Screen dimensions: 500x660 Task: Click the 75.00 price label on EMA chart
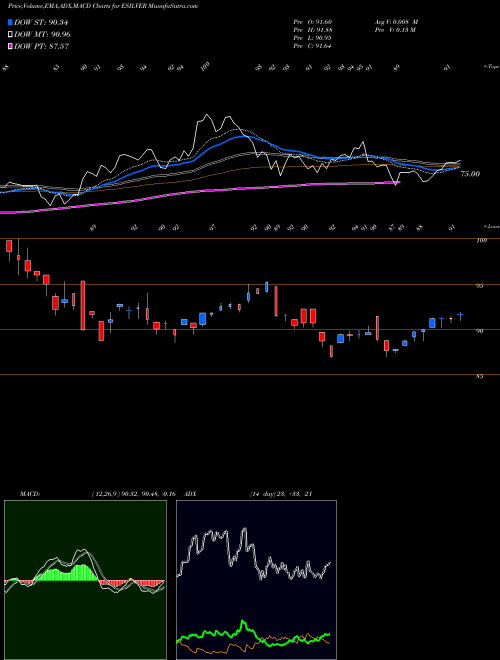[470, 174]
